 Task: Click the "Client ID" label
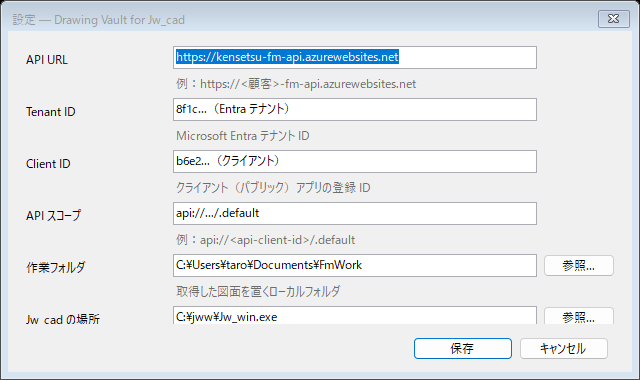click(x=48, y=164)
